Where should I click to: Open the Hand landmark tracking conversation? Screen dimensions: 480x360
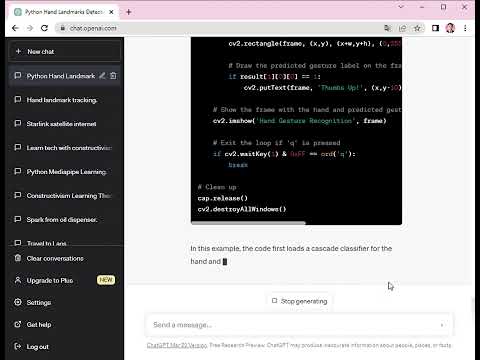coord(64,100)
